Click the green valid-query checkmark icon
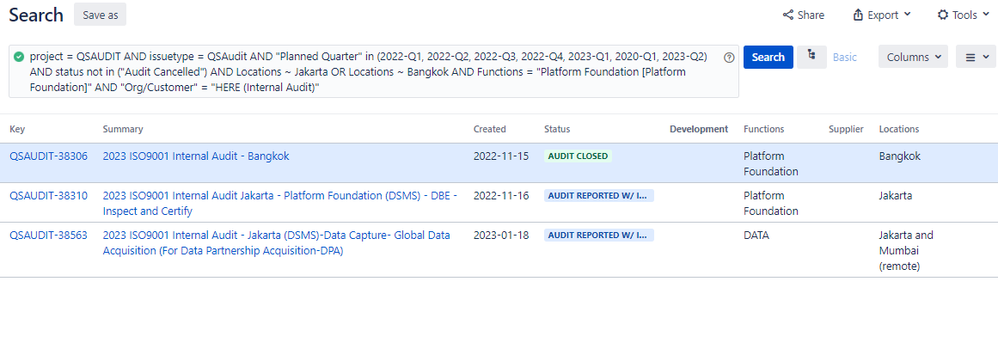This screenshot has height=361, width=998. (x=18, y=56)
